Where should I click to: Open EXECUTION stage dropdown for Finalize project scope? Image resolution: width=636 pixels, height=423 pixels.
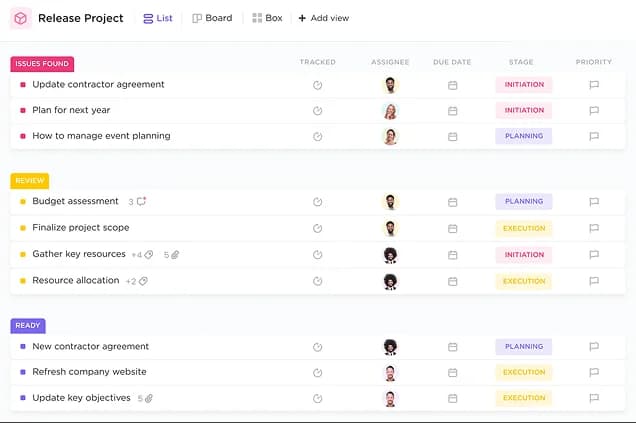(524, 228)
